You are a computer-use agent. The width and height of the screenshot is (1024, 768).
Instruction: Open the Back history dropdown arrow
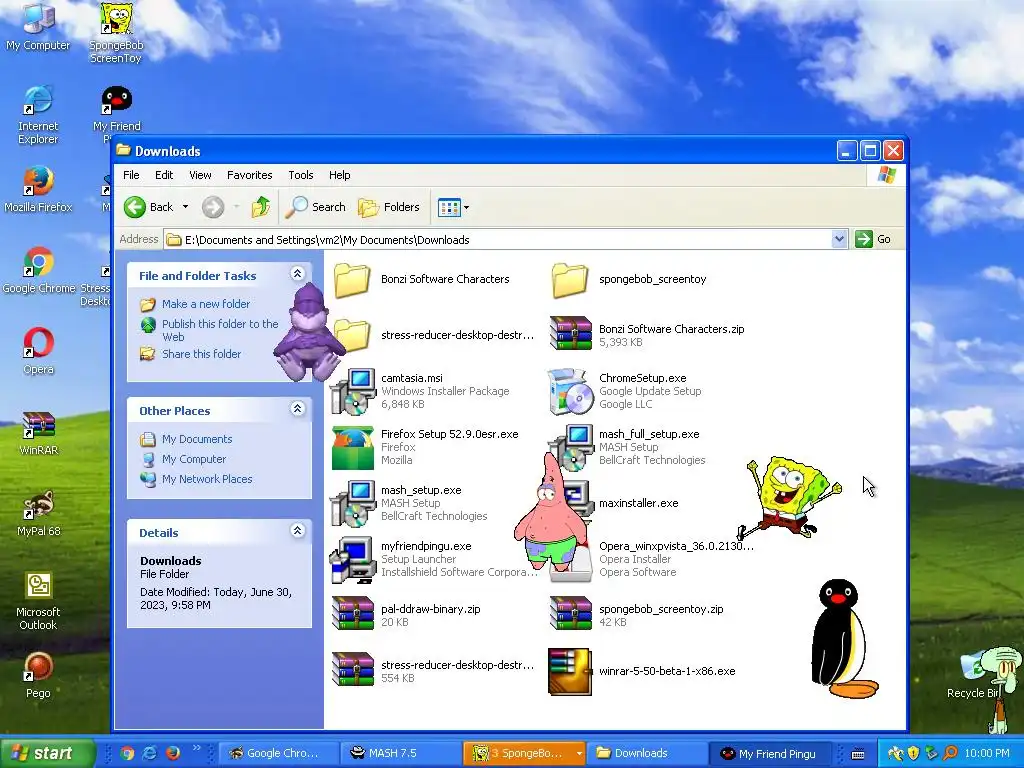click(185, 207)
